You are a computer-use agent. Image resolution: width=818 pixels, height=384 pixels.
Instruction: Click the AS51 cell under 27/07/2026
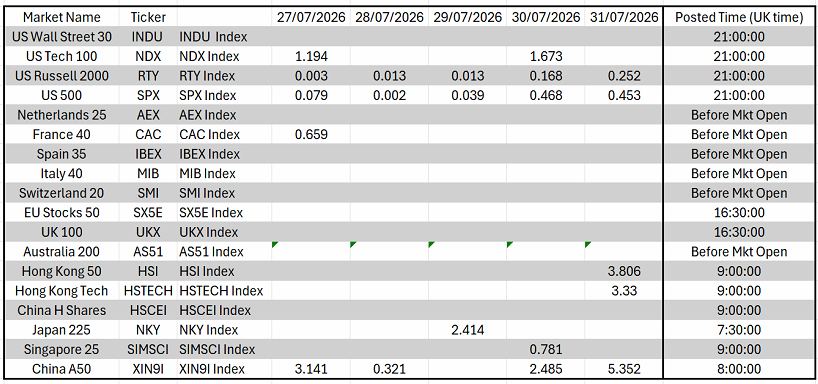(x=311, y=251)
